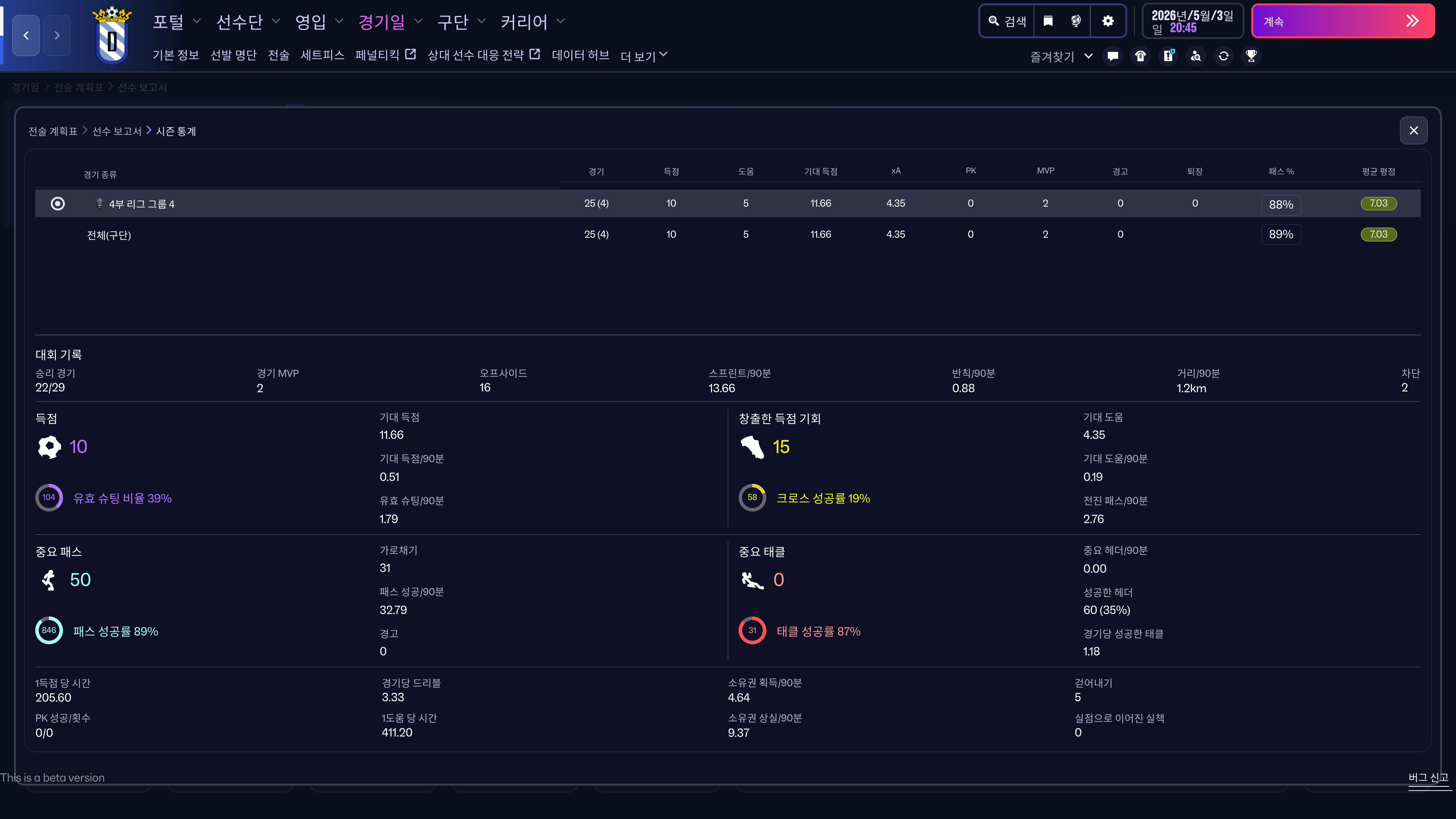Select the 4부 리그 그룹 4 radio button

click(58, 204)
